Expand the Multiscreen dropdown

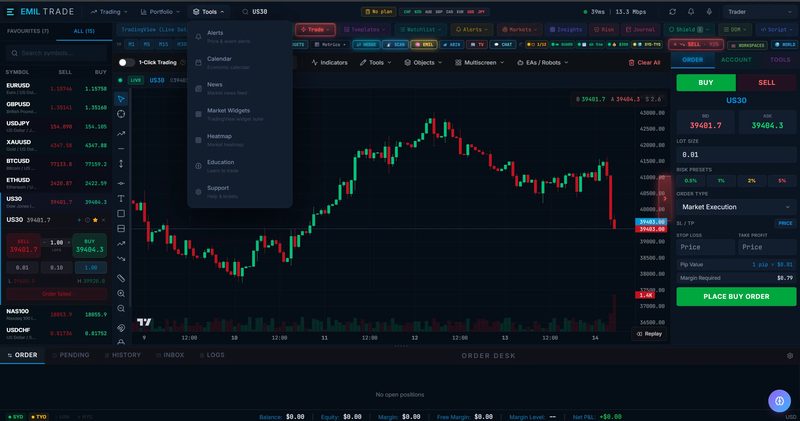click(479, 62)
